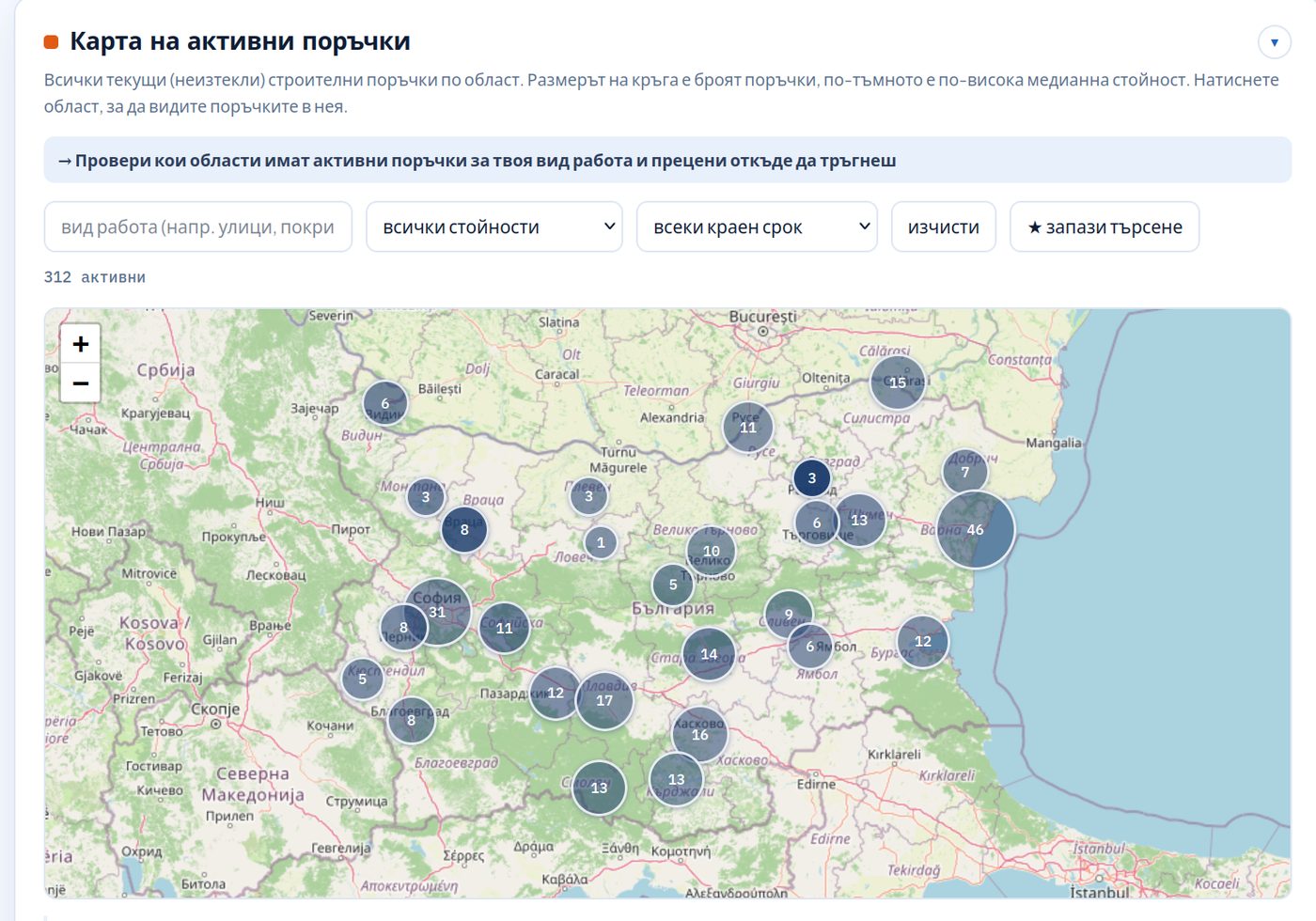Select the Ruse cluster showing 11
The width and height of the screenshot is (1316, 921).
(748, 427)
